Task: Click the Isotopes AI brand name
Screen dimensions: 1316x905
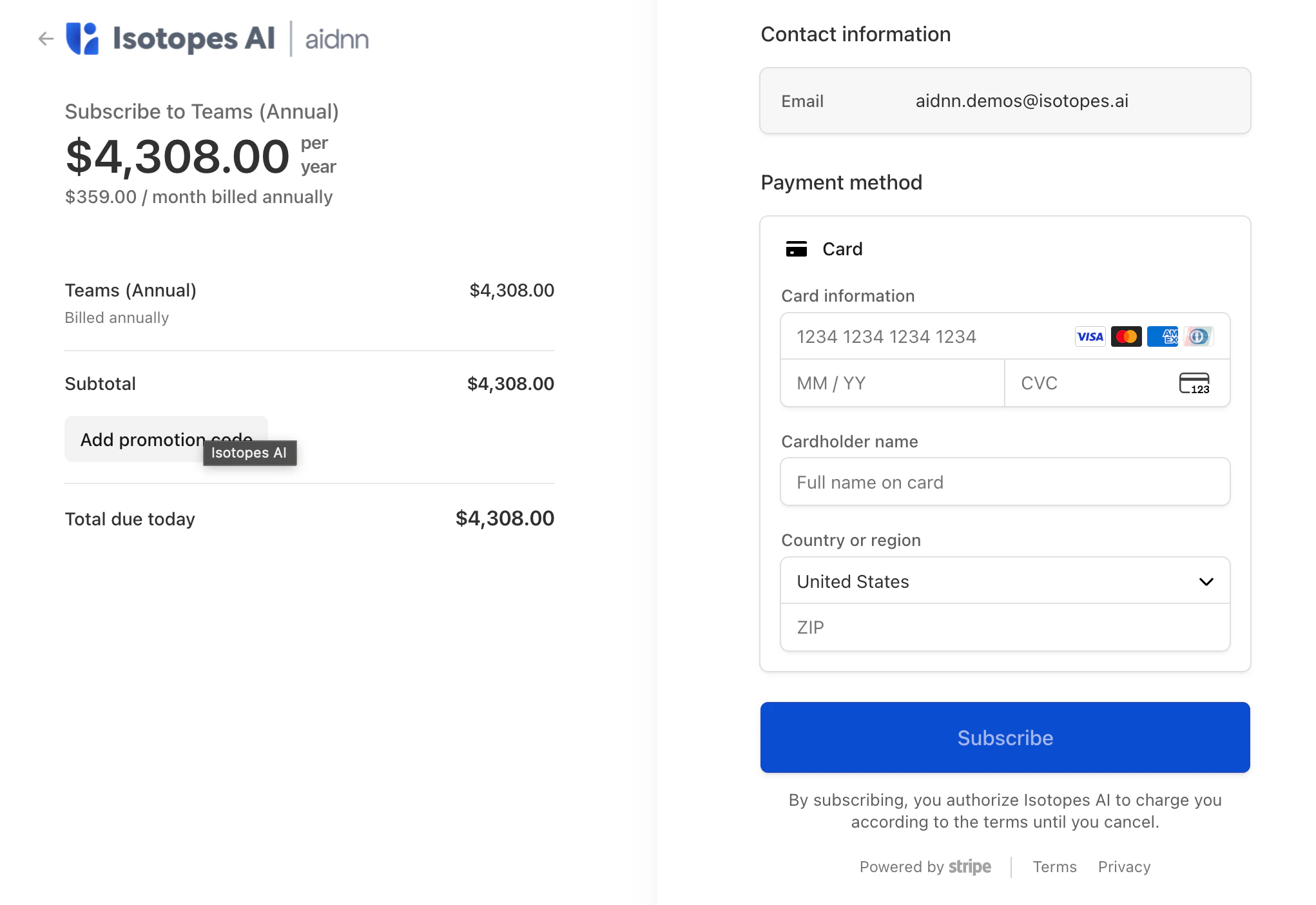Action: [x=194, y=38]
